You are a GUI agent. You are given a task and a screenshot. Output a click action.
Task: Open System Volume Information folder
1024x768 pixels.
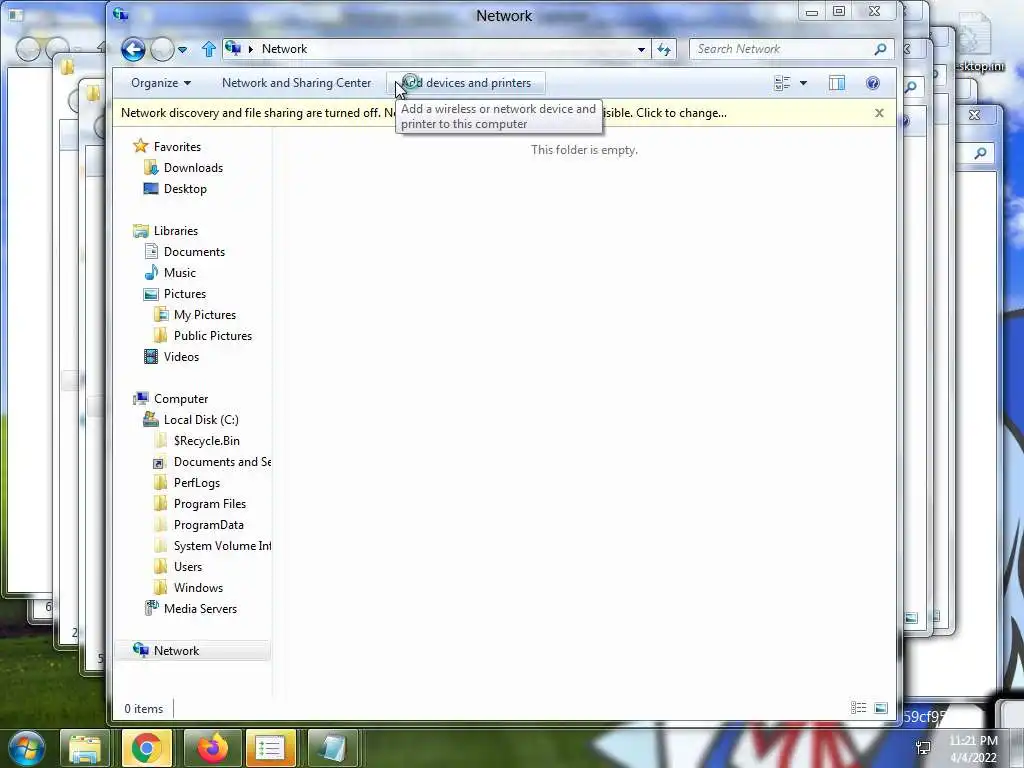coord(222,545)
